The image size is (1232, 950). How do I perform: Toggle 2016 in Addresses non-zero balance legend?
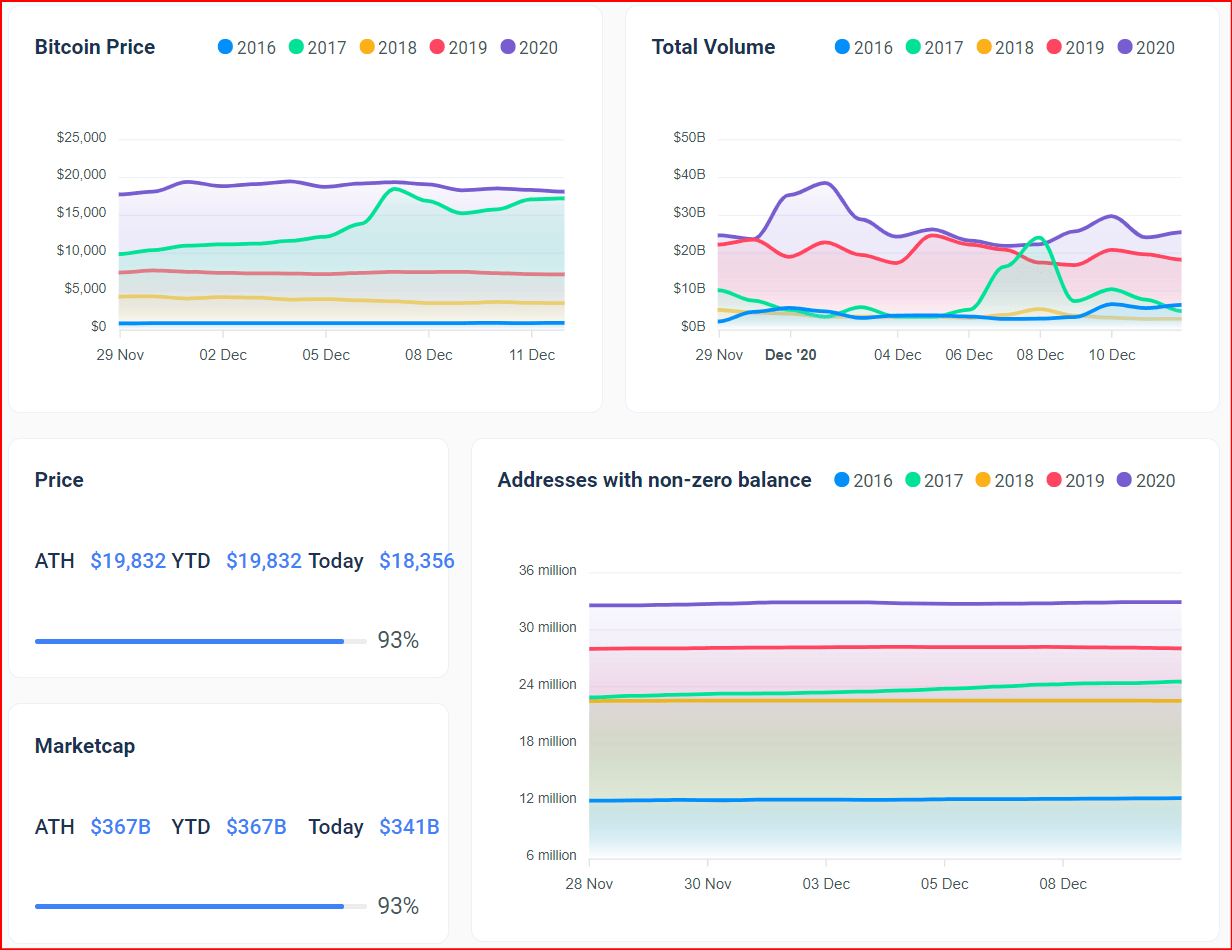coord(863,480)
